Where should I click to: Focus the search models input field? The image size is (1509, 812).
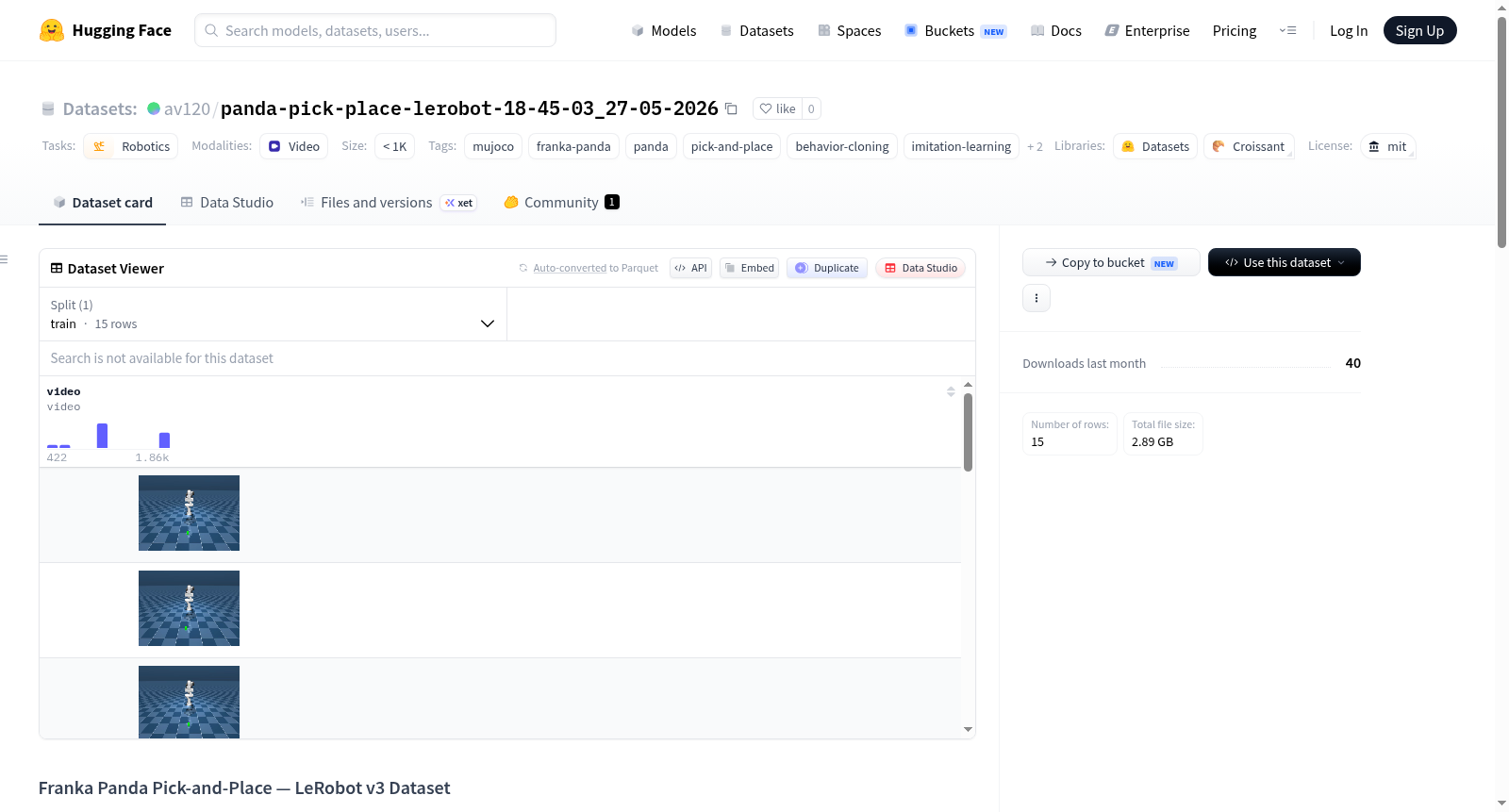375,30
